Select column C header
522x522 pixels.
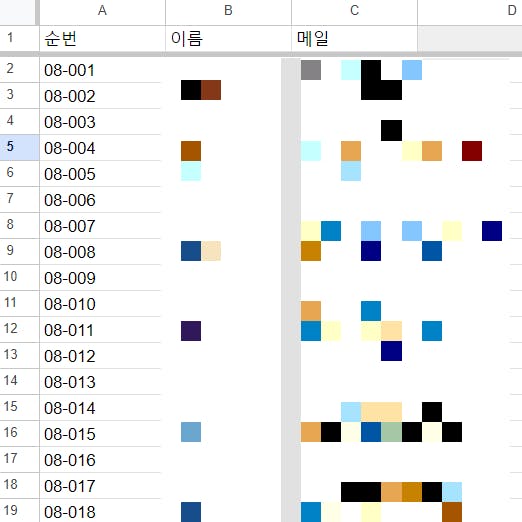354,12
